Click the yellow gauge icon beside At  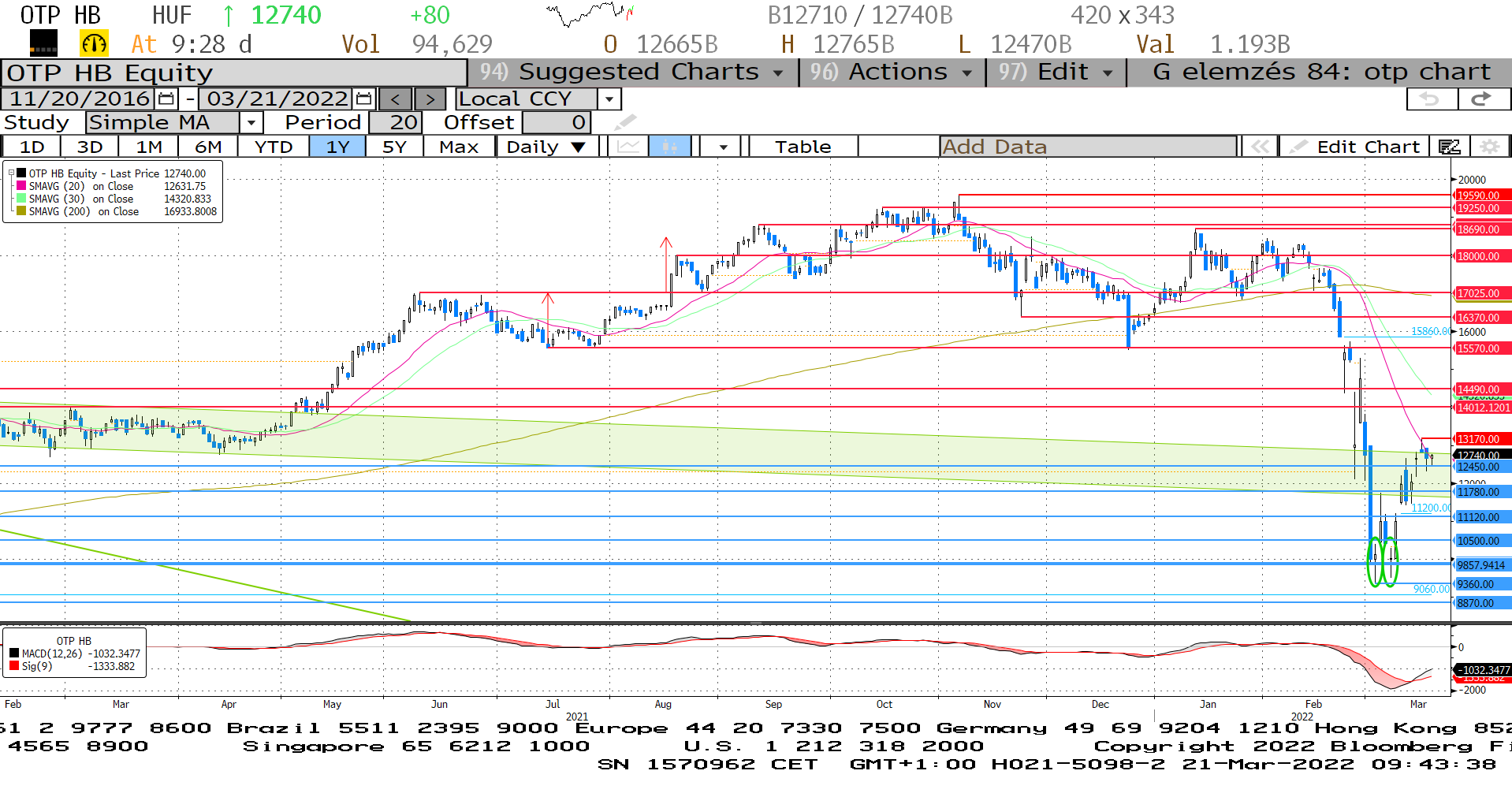click(94, 43)
